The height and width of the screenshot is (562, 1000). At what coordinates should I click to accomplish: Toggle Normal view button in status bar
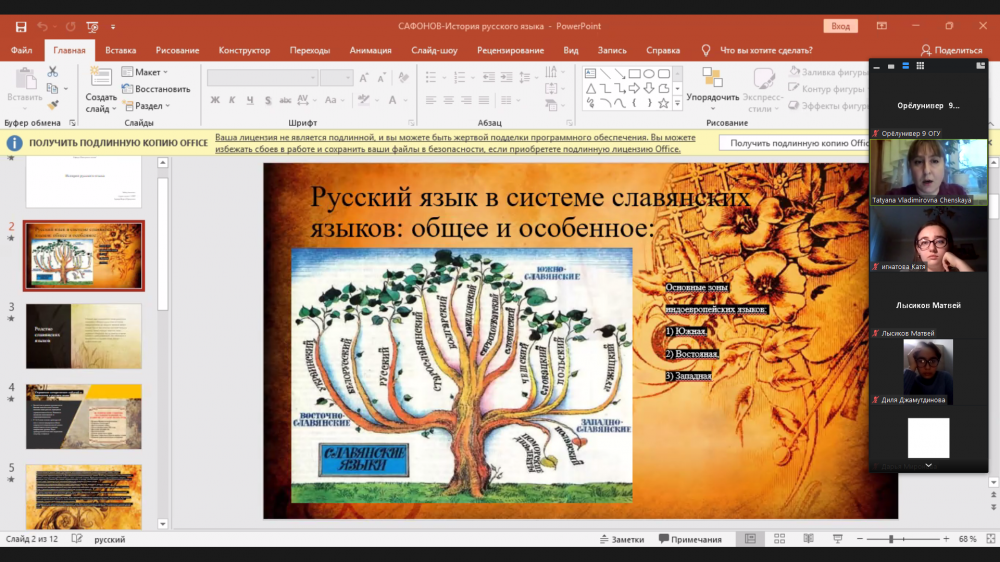[x=750, y=539]
